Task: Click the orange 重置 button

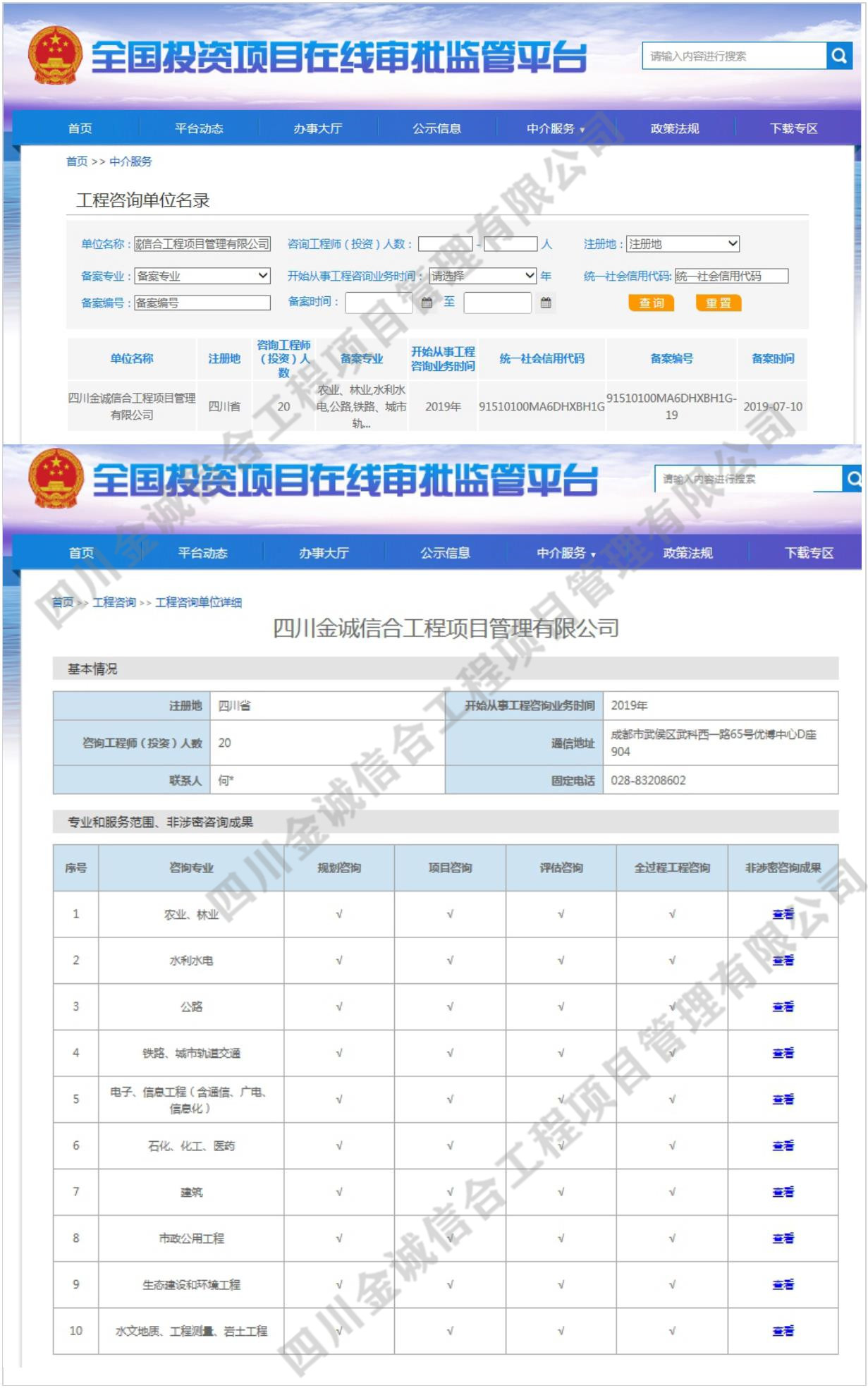Action: coord(719,303)
